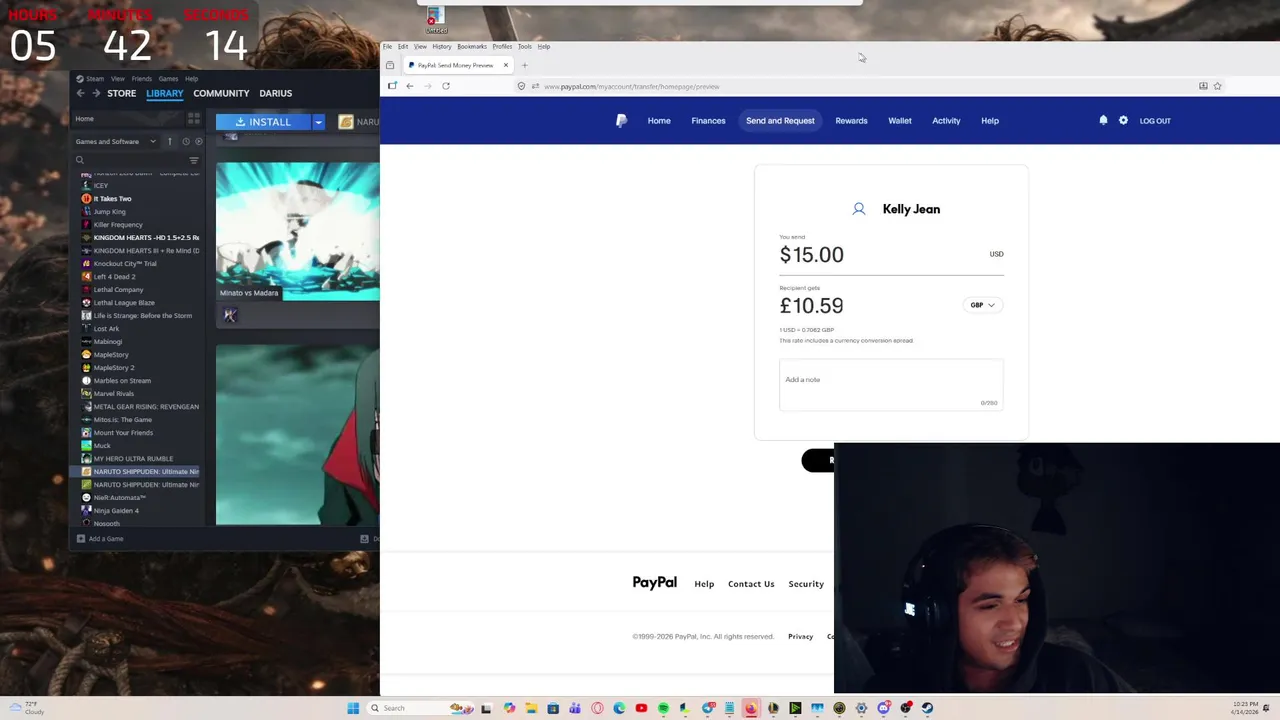Click Security link in PayPal footer
Viewport: 1280px width, 720px height.
pos(806,584)
